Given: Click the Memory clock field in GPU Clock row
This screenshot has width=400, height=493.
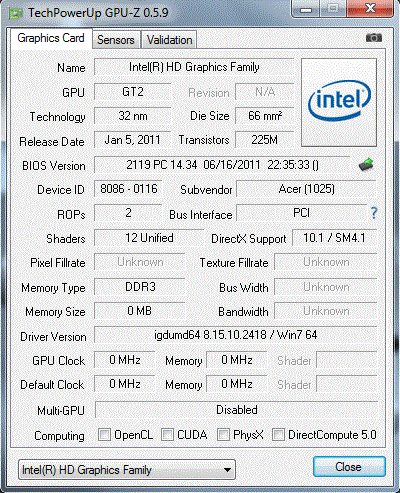Looking at the screenshot, I should 237,360.
